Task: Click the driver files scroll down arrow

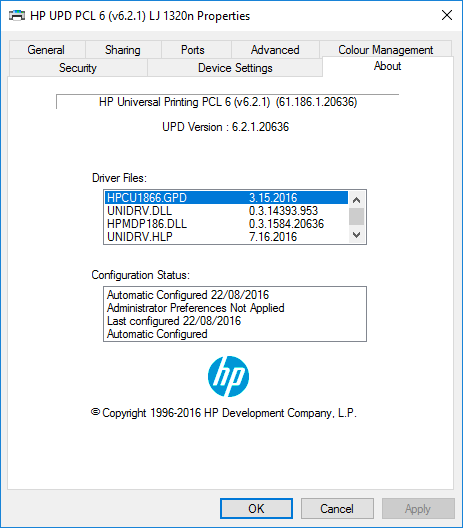Action: pyautogui.click(x=357, y=234)
